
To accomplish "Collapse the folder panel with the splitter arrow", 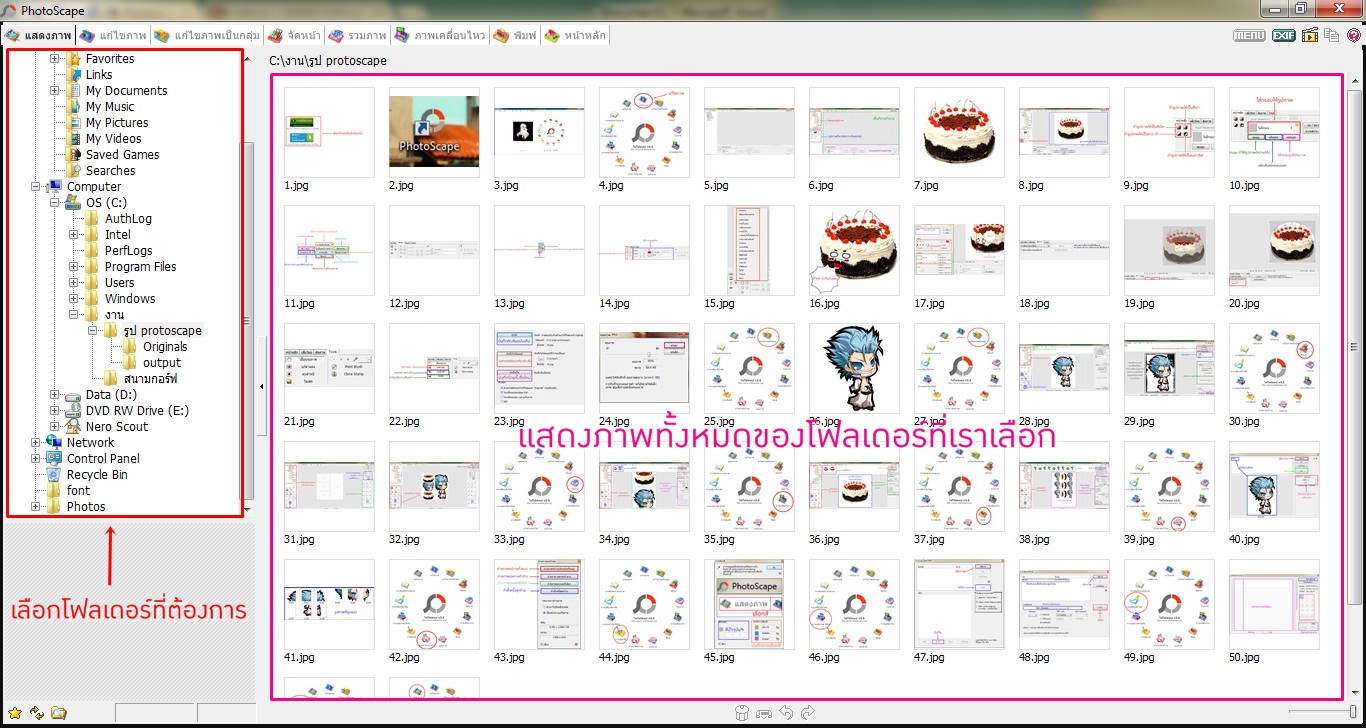I will tap(261, 386).
